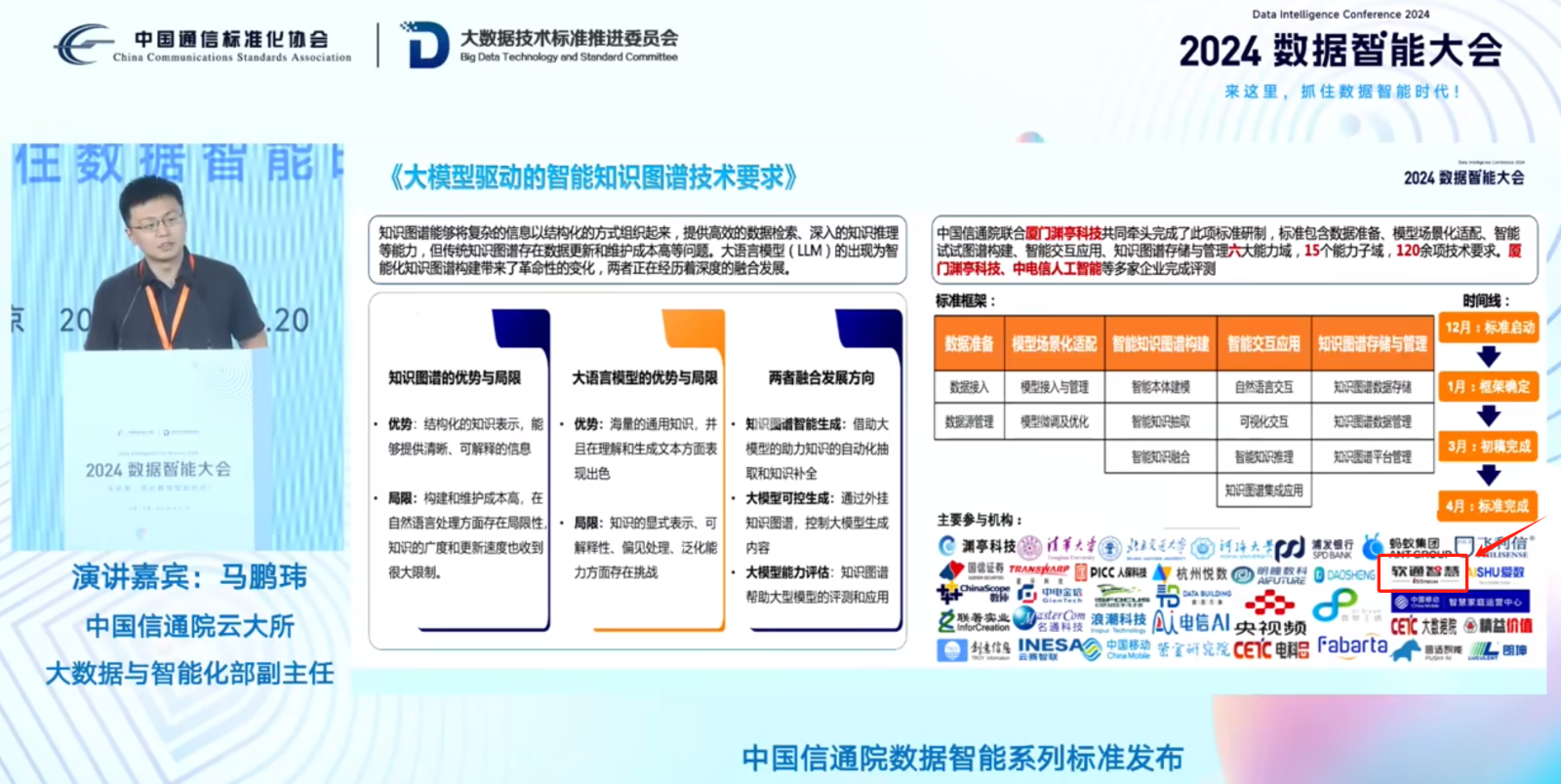Select the 数据准备 table header
Image resolution: width=1561 pixels, height=784 pixels.
click(969, 343)
